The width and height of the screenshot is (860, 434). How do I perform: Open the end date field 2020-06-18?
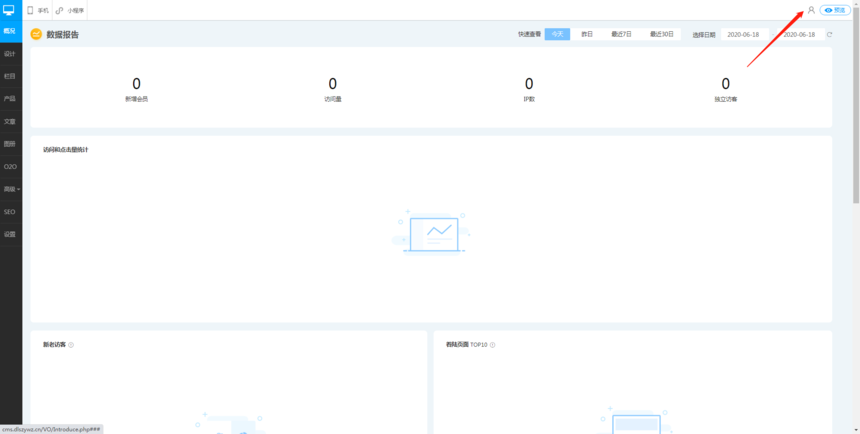[x=800, y=35]
